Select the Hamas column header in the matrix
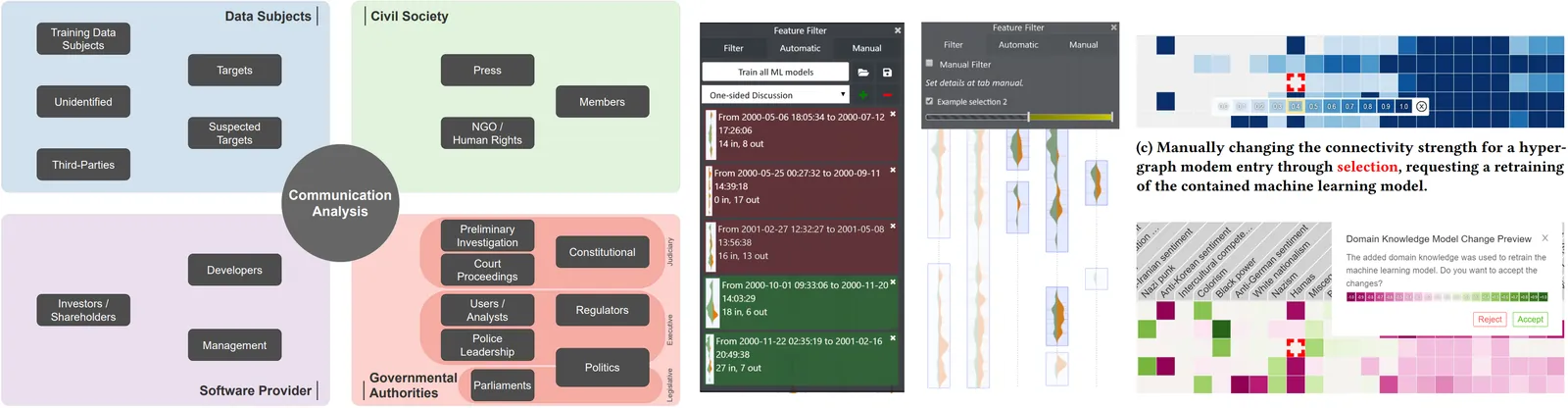Viewport: 1568px width, 408px height. tap(1301, 286)
